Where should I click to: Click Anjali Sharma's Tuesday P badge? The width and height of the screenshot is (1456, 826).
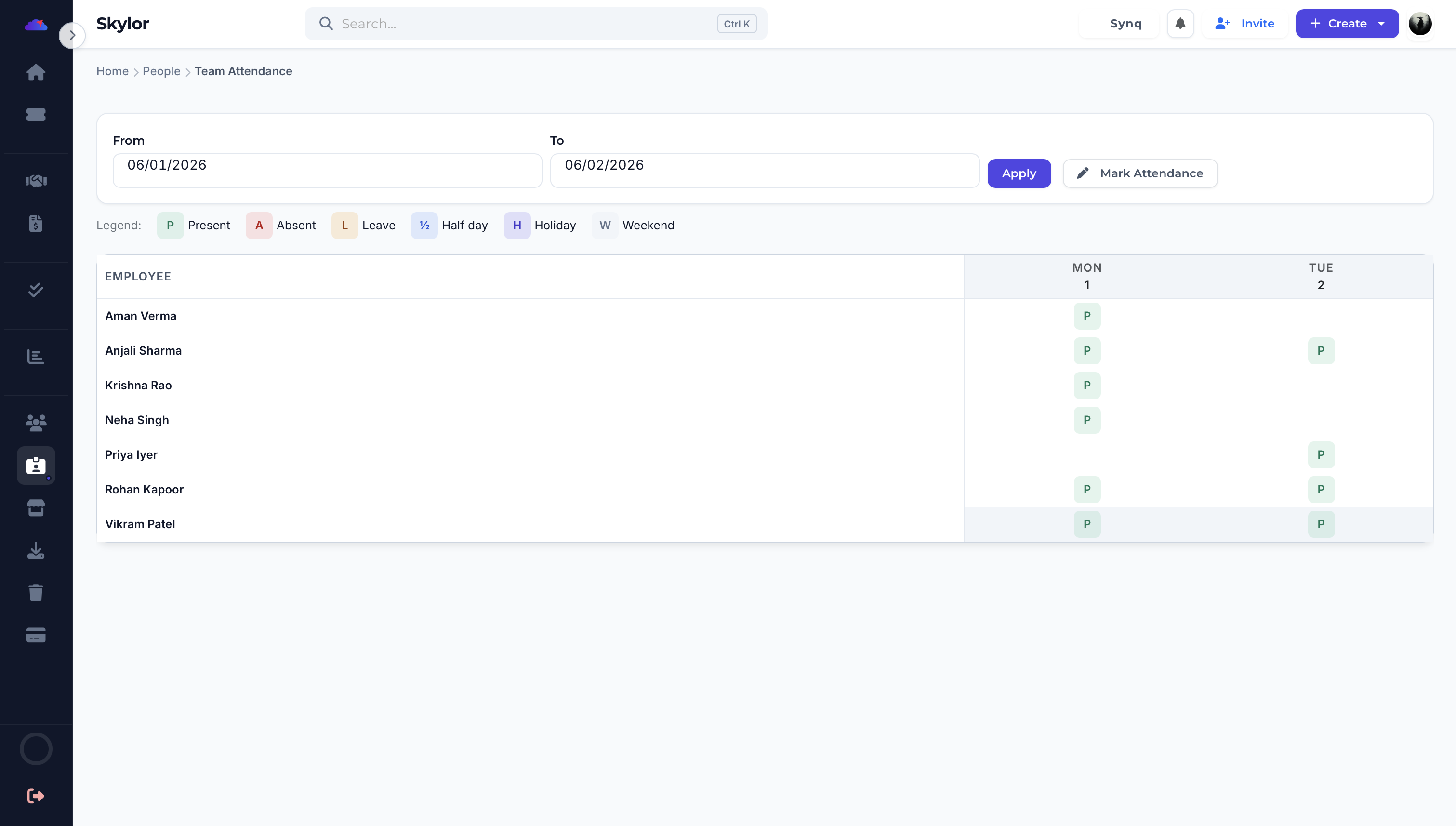click(1321, 351)
